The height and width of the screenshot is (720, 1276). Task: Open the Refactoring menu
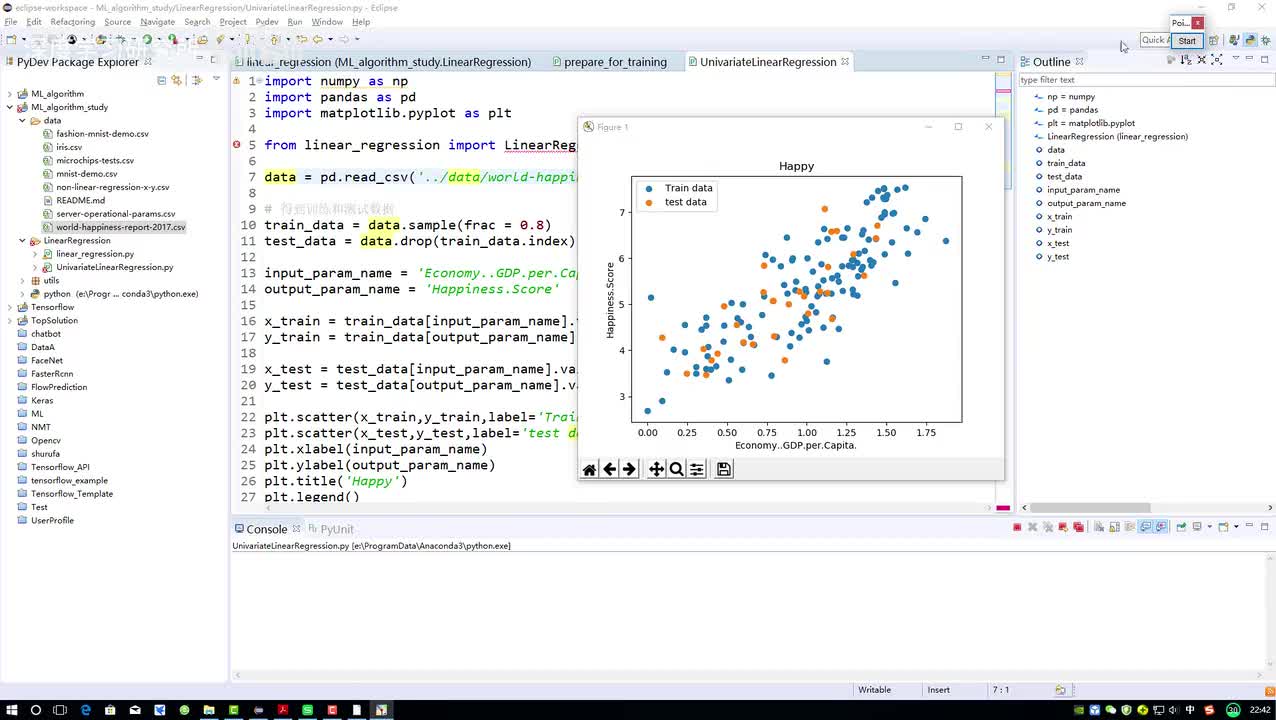(72, 22)
